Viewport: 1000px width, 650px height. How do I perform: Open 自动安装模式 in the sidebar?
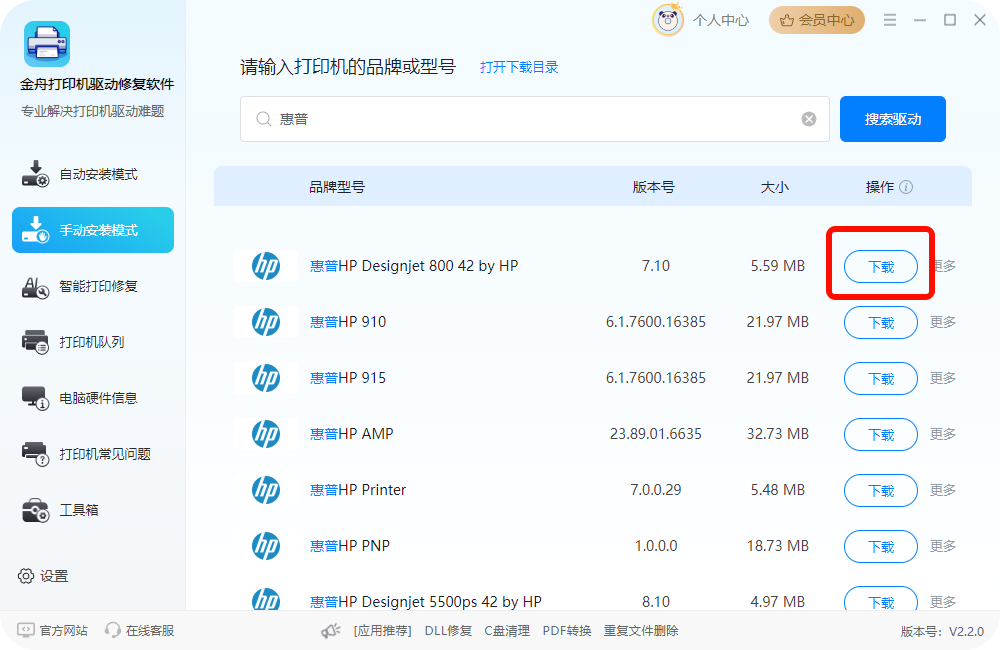pos(93,174)
